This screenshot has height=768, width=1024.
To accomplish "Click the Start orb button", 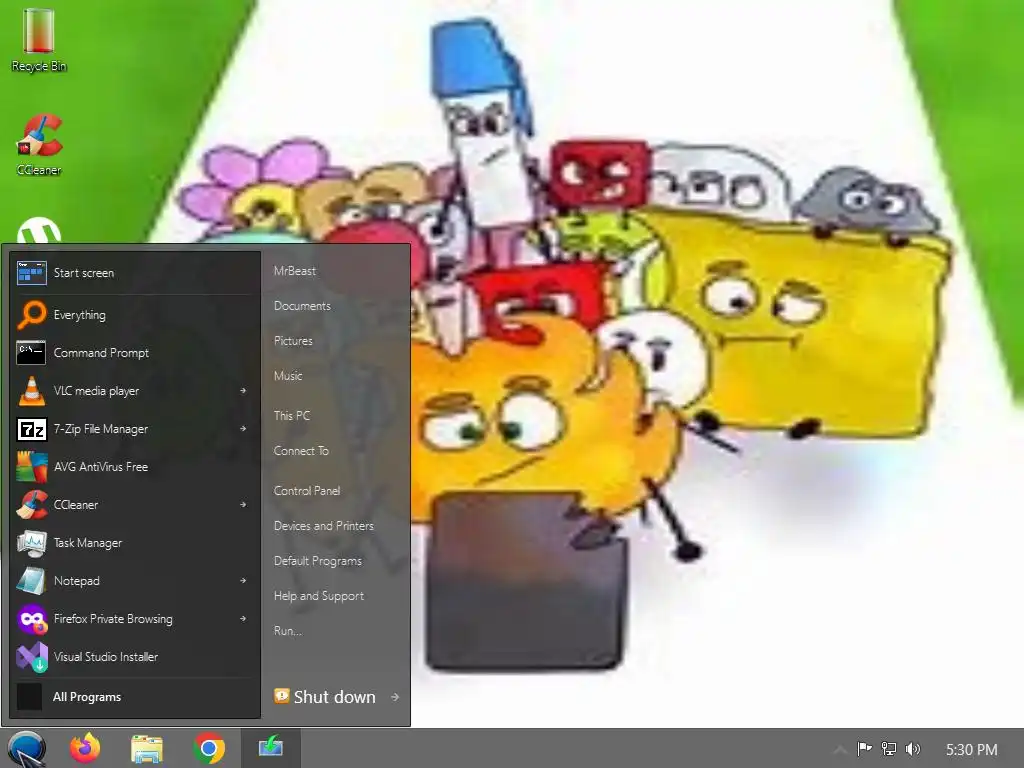I will (26, 749).
